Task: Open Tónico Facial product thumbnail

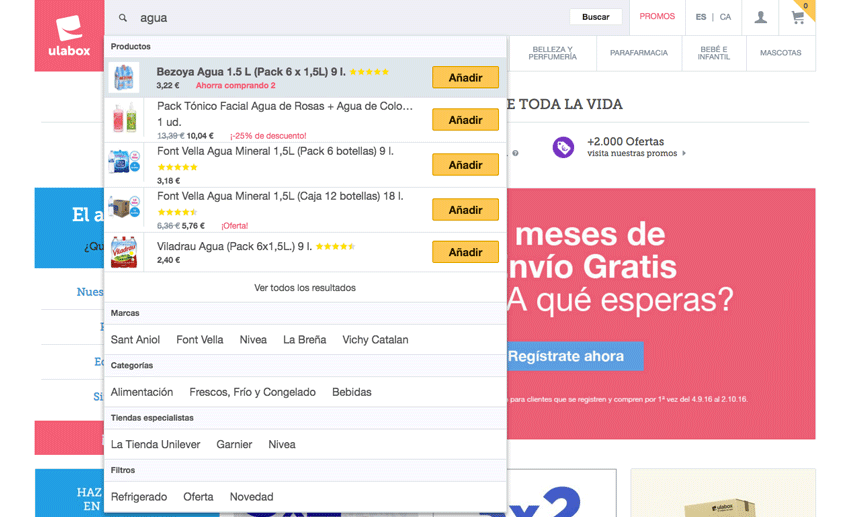Action: point(124,119)
